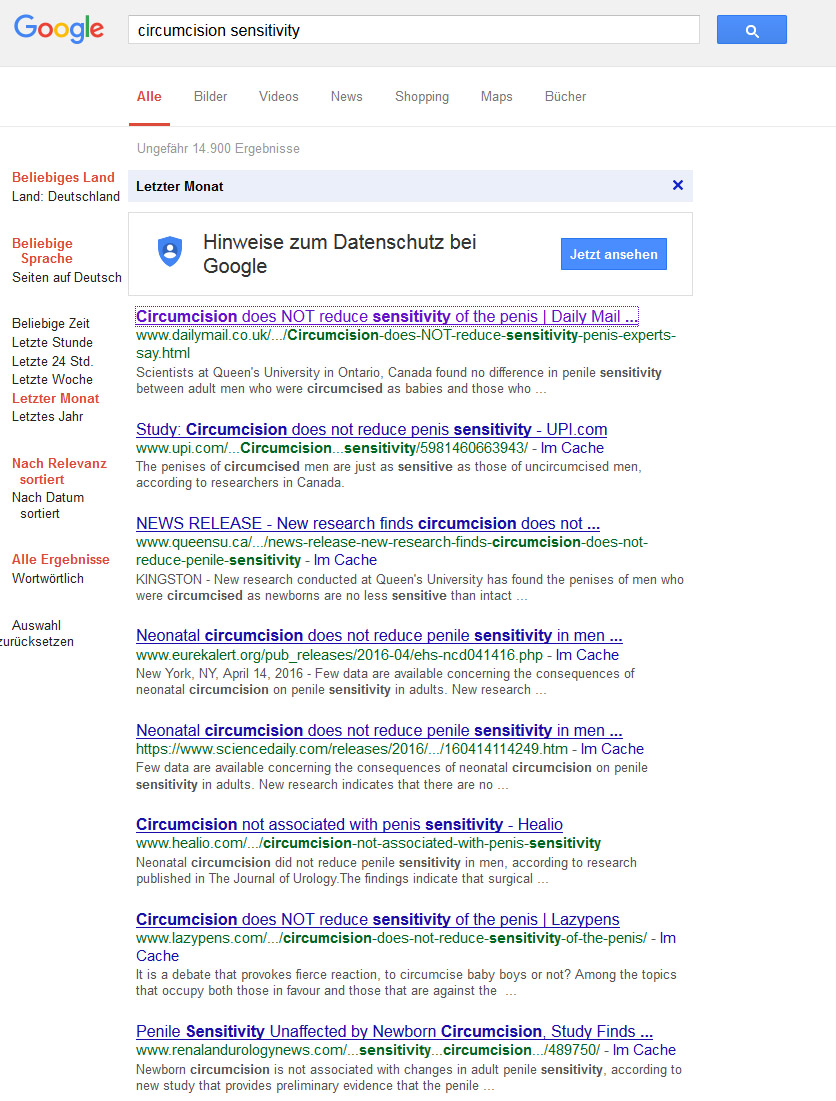Image resolution: width=836 pixels, height=1101 pixels.
Task: Open the sciencedaily.com Im Cache link
Action: coord(612,749)
